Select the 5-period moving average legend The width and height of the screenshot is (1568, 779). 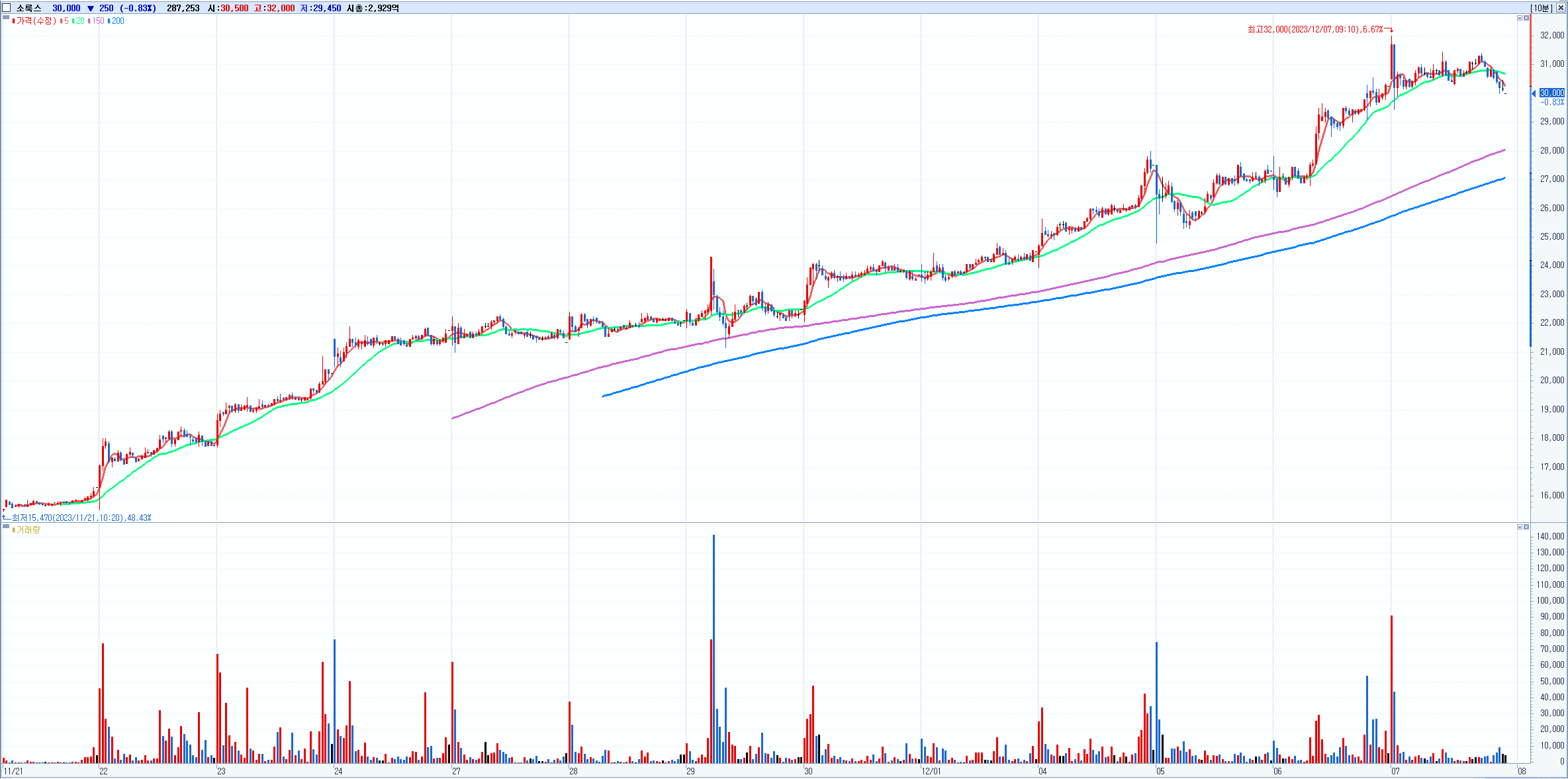pyautogui.click(x=65, y=21)
